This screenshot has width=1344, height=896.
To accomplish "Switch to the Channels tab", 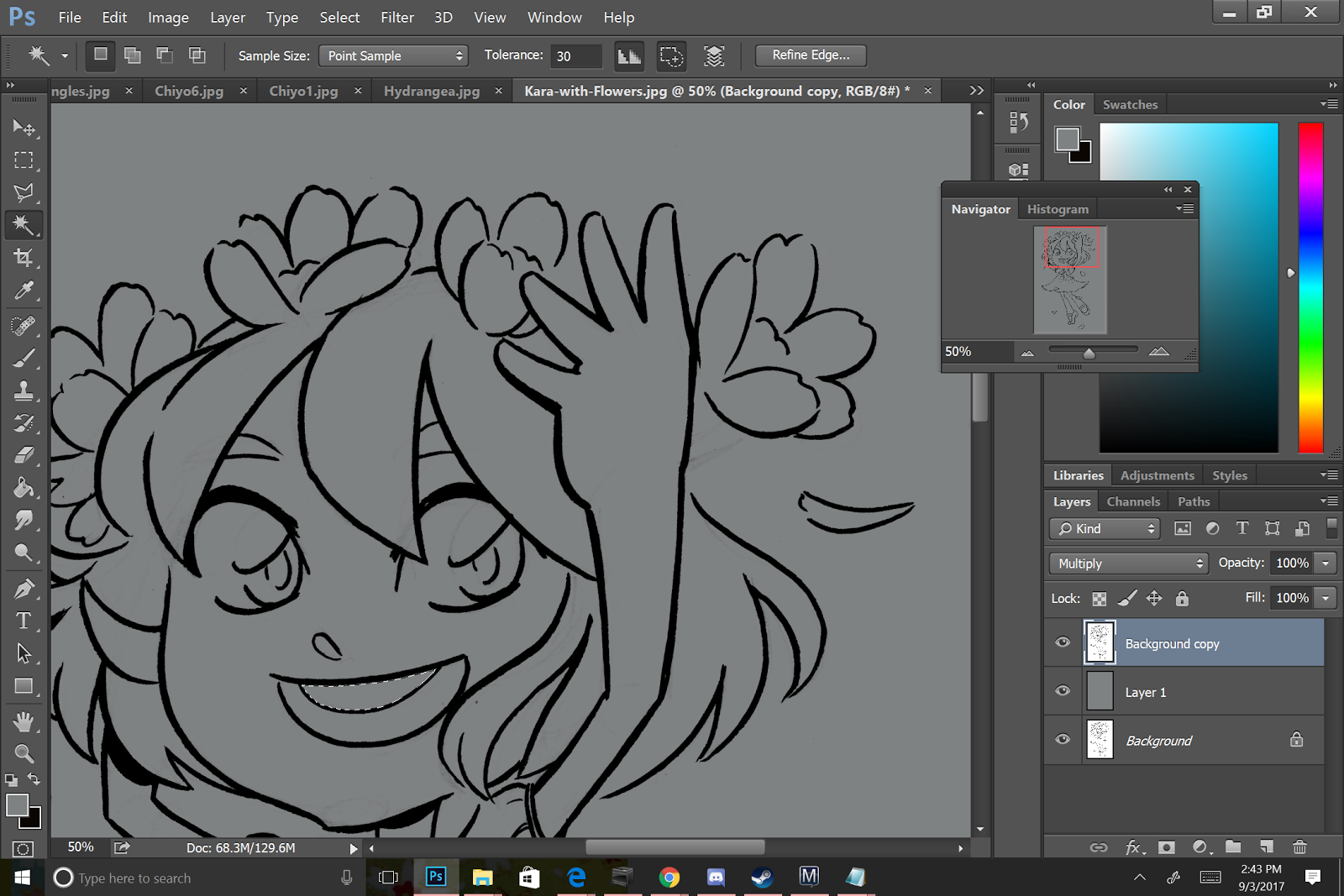I will pyautogui.click(x=1132, y=501).
